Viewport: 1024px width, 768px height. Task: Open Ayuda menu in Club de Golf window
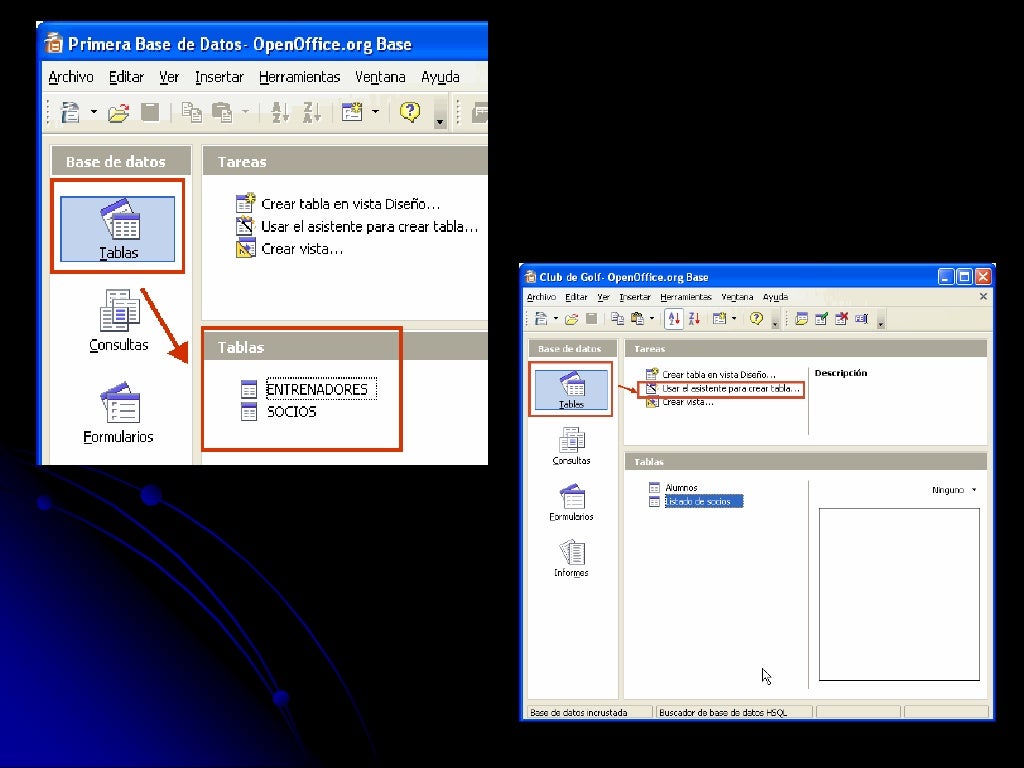pyautogui.click(x=775, y=297)
